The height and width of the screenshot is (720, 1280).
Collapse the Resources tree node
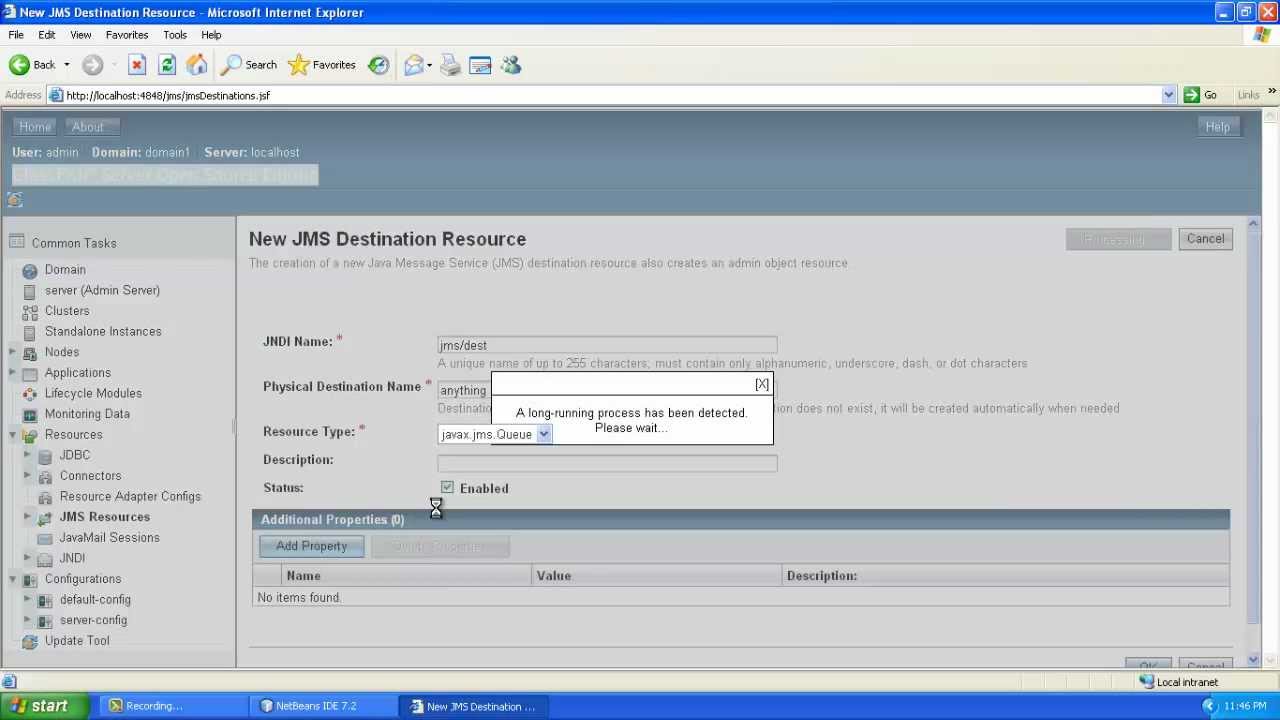pyautogui.click(x=13, y=434)
